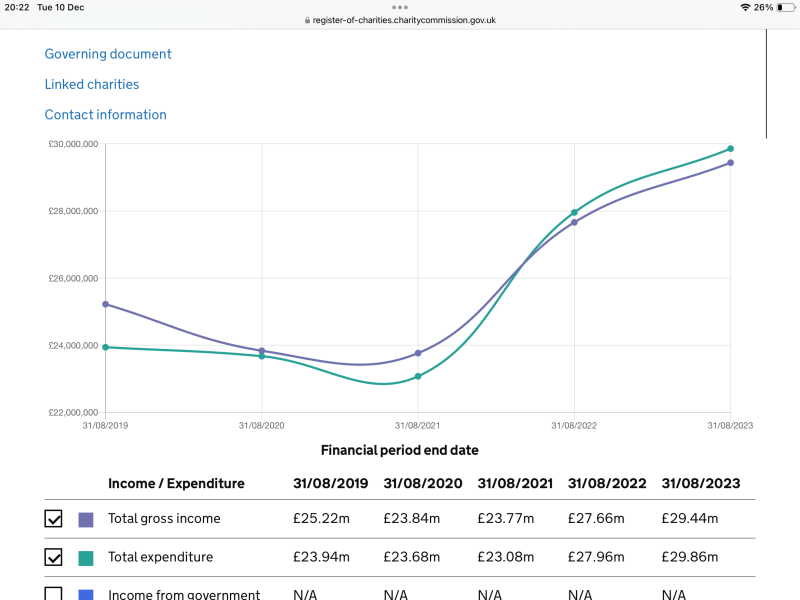Tap the Wi-Fi status icon
800x600 pixels.
coord(745,7)
